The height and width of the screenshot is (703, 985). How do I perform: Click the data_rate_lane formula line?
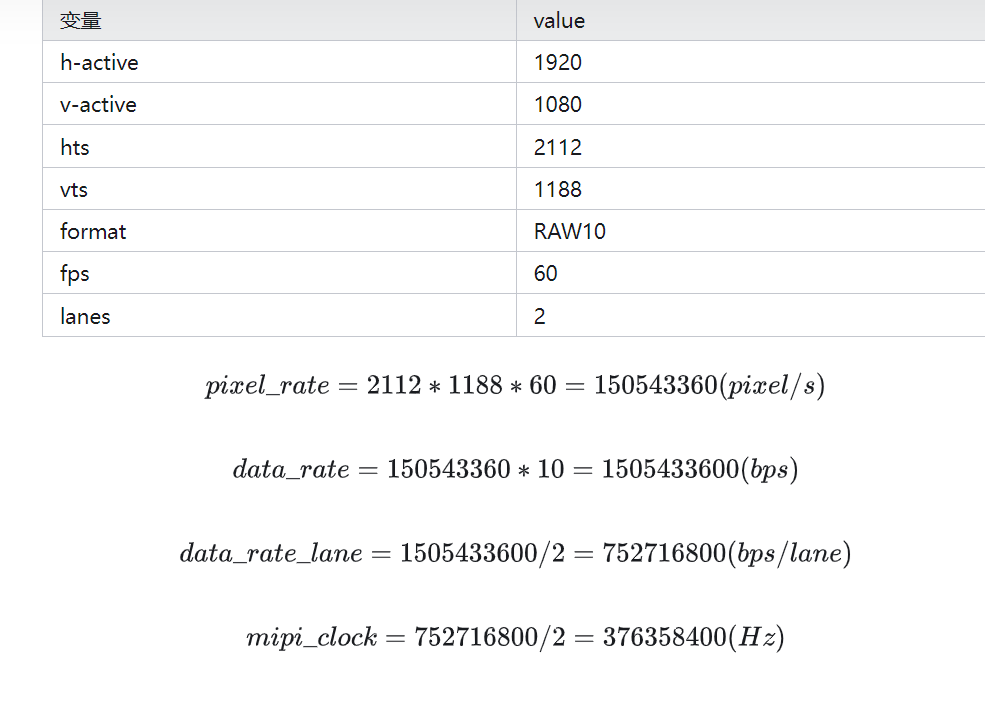click(x=515, y=553)
